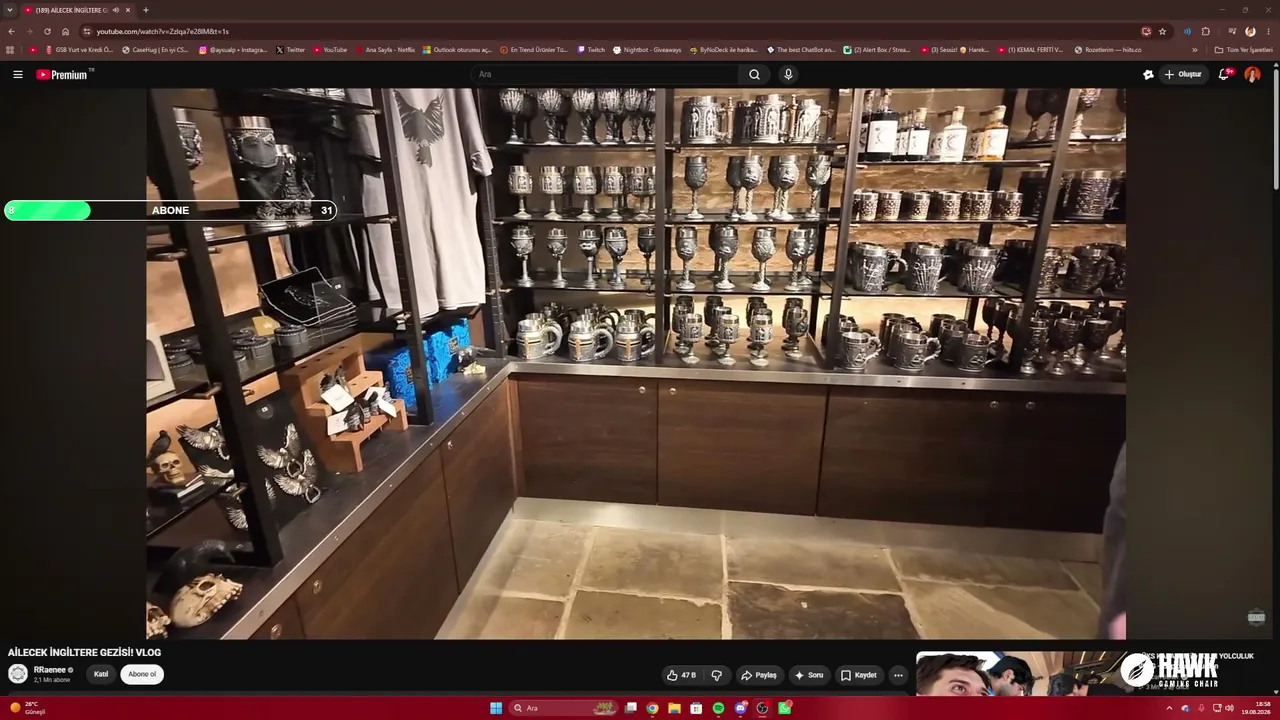The image size is (1280, 720).
Task: Open the GSB Yurt ve Kredi bookmark
Action: click(79, 49)
